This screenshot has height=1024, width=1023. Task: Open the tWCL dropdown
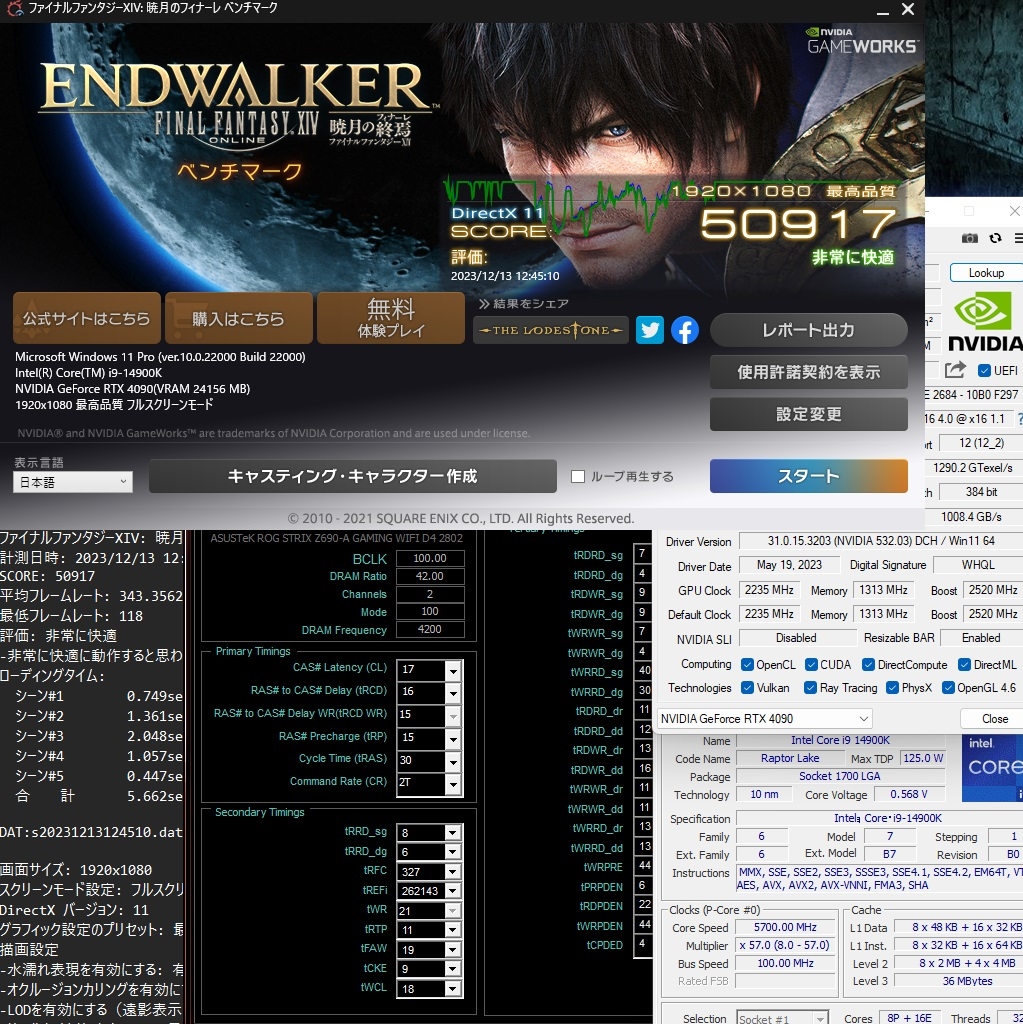pos(453,989)
